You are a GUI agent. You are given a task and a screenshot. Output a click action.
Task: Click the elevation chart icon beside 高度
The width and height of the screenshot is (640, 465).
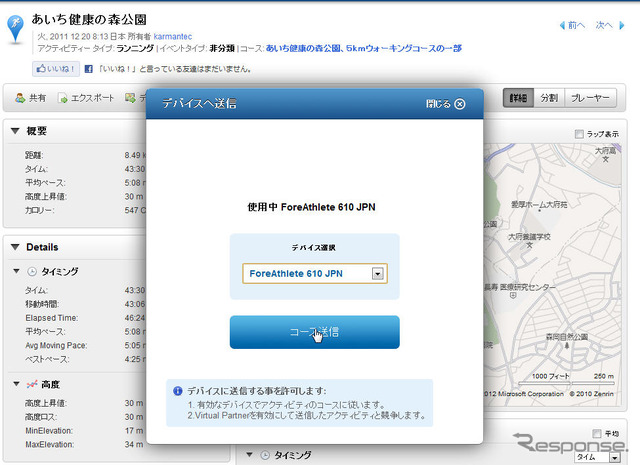pos(32,384)
